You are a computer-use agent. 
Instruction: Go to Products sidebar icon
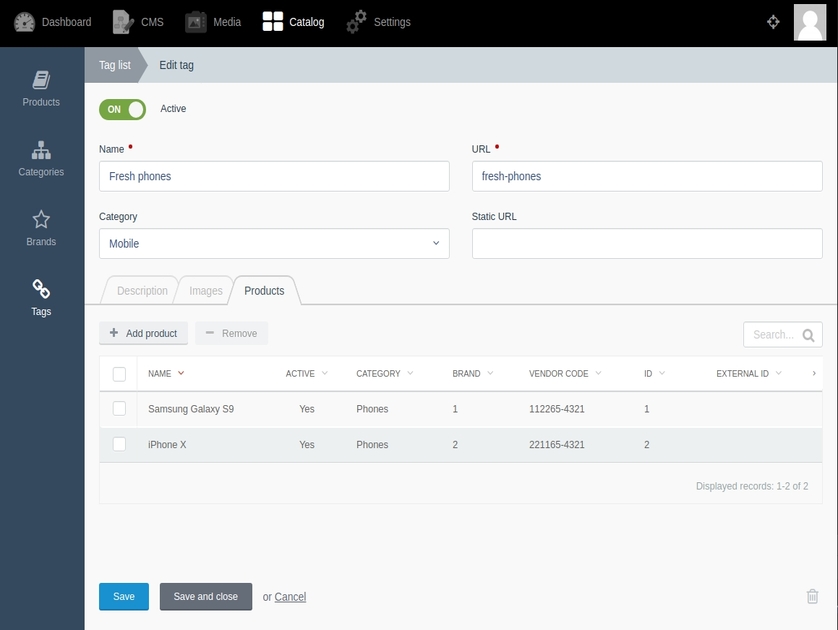point(41,80)
